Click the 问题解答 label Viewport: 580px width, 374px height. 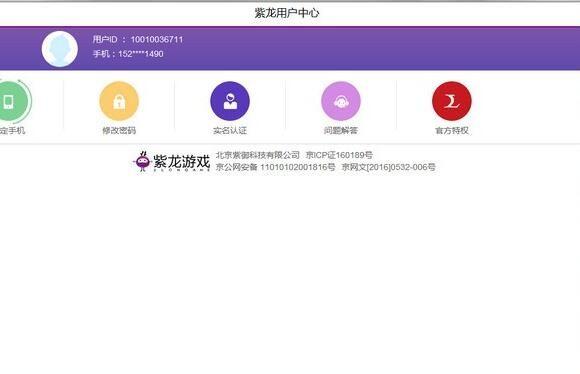coord(341,130)
